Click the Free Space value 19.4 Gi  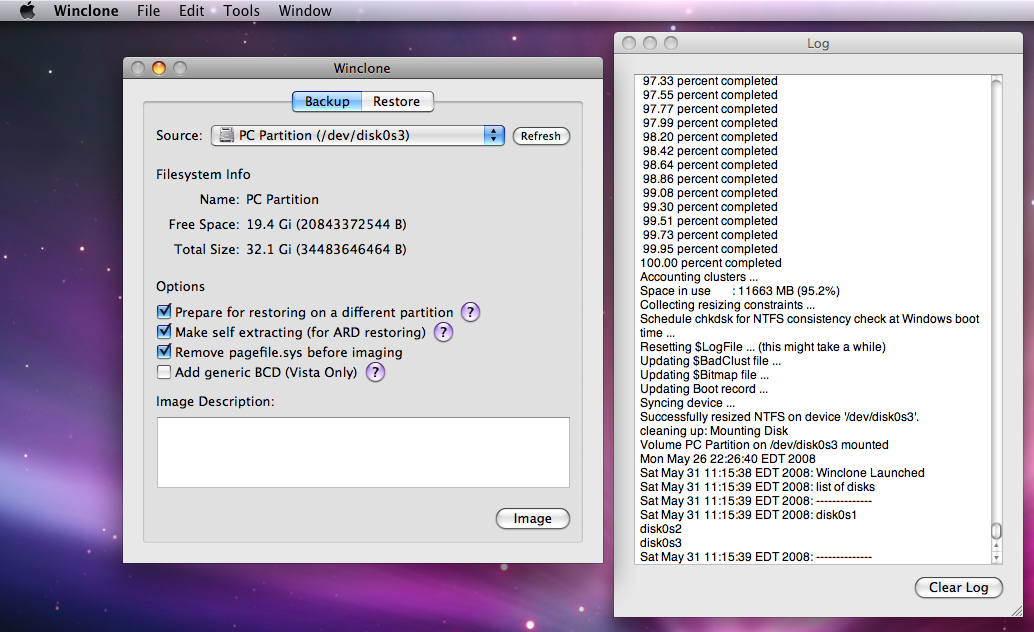pos(326,224)
